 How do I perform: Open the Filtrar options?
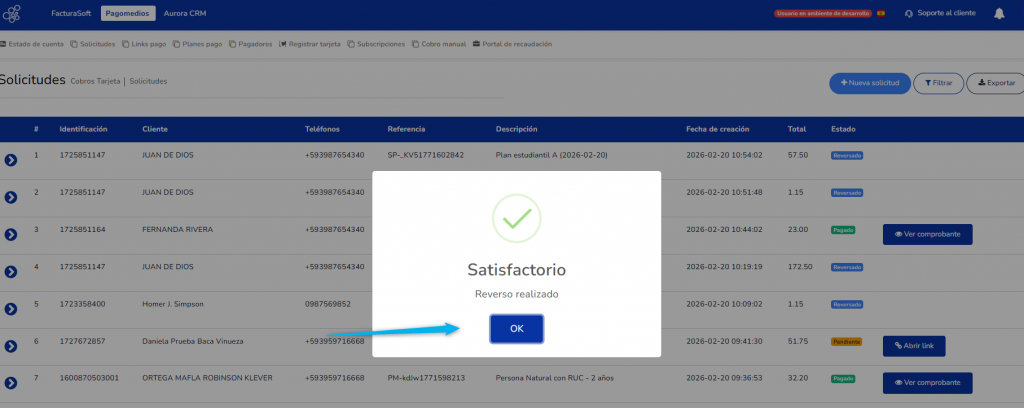(938, 83)
